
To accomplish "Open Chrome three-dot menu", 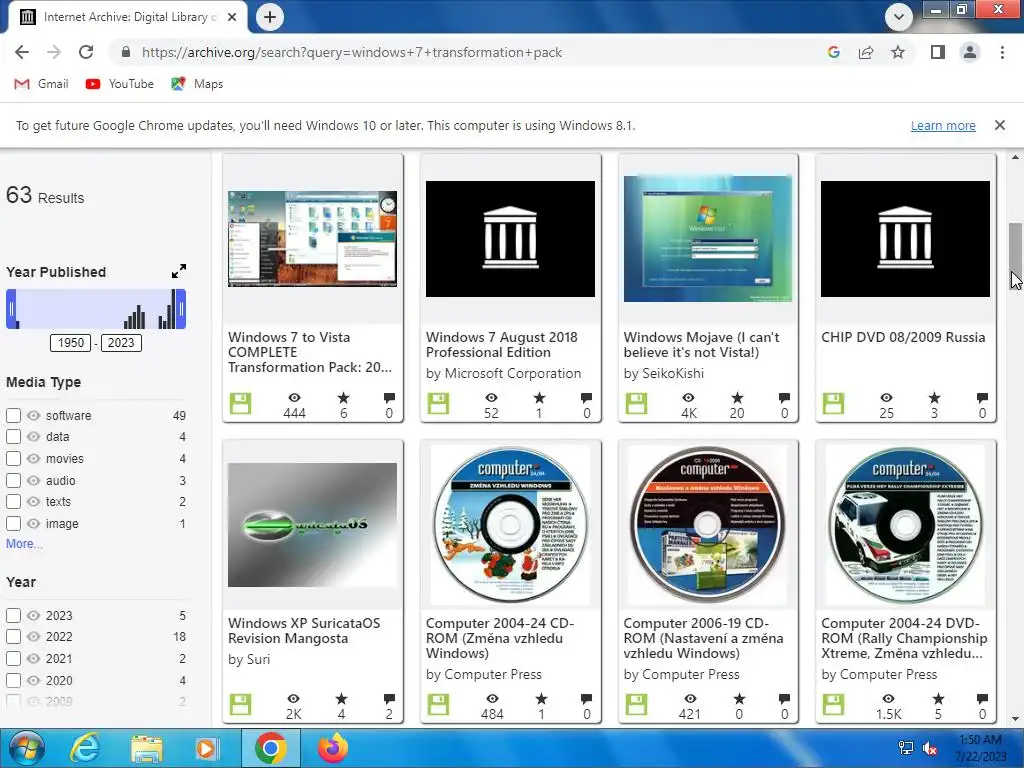I will coord(1002,52).
